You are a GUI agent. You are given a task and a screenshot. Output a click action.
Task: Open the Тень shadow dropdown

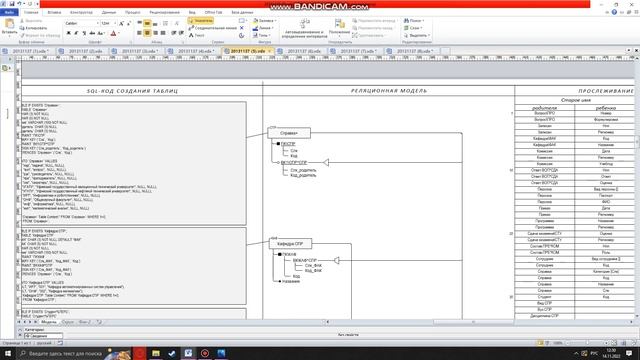point(262,36)
